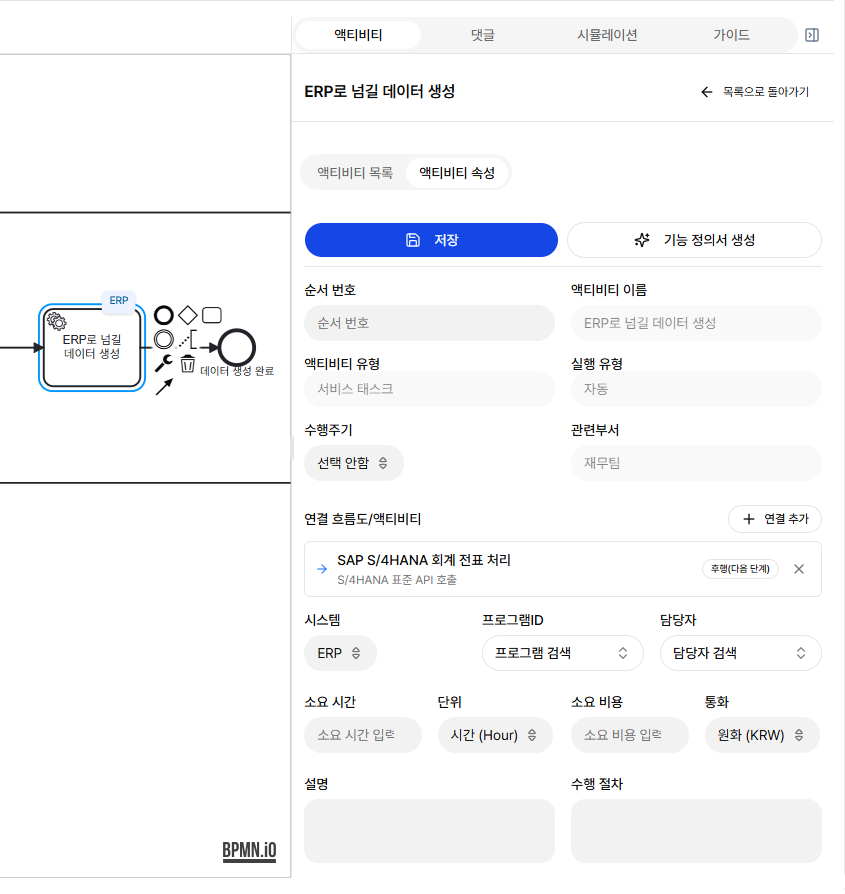Click the blue 저장 button

click(x=431, y=240)
